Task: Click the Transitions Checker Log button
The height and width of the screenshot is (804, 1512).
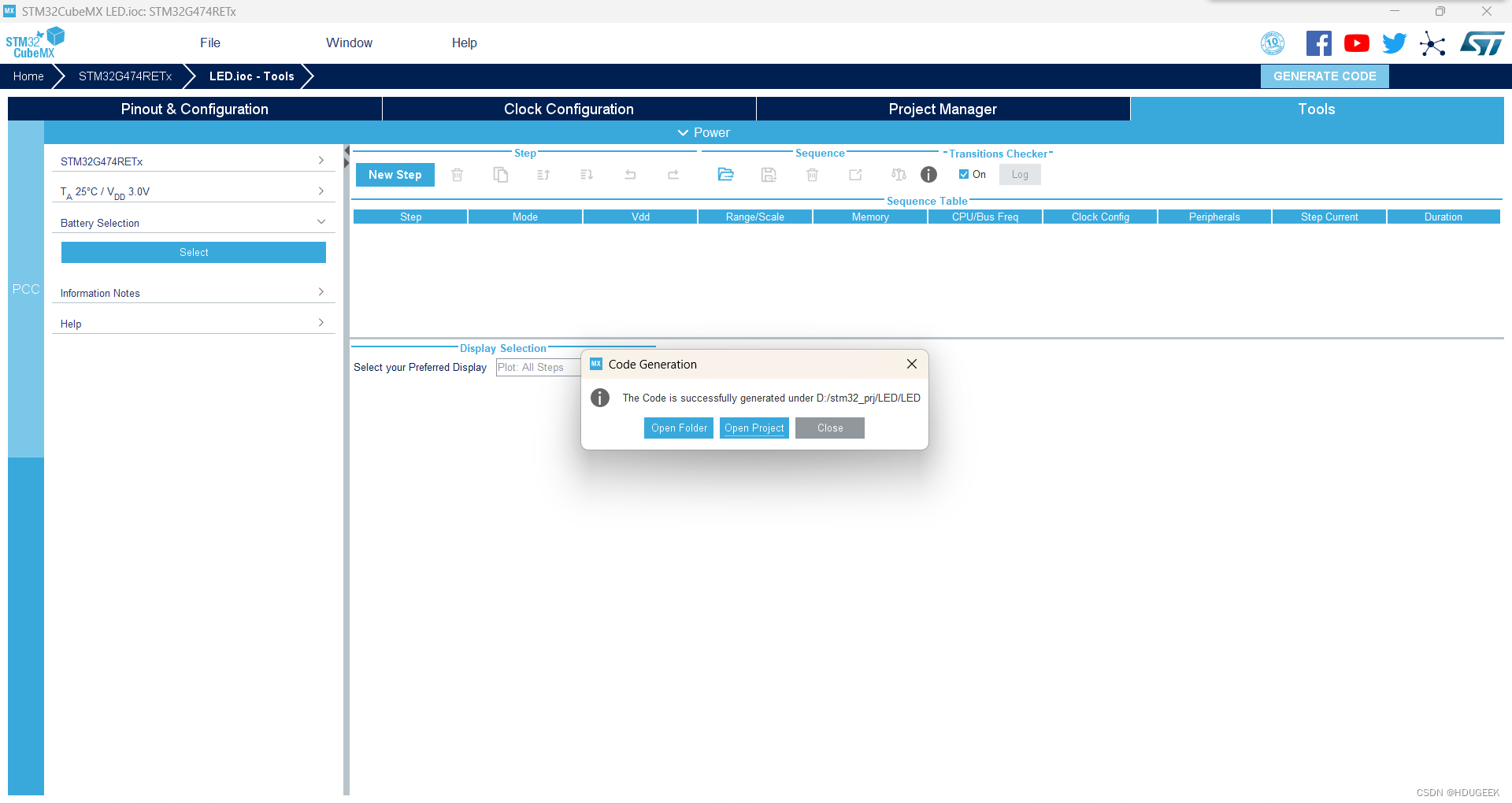Action: (1020, 175)
